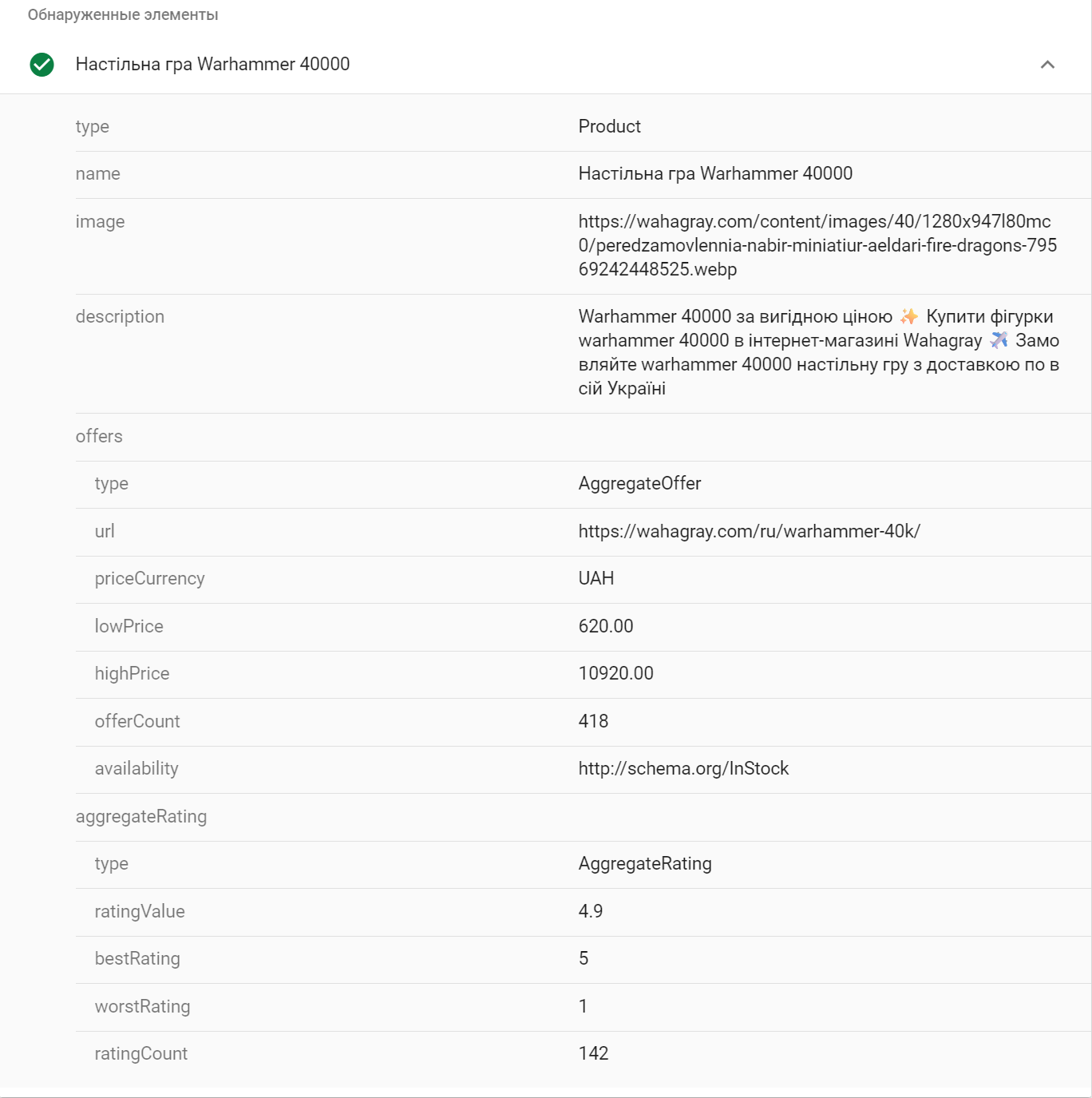Image resolution: width=1092 pixels, height=1098 pixels.
Task: Click the 'priceCurrency' property label
Action: [x=149, y=578]
